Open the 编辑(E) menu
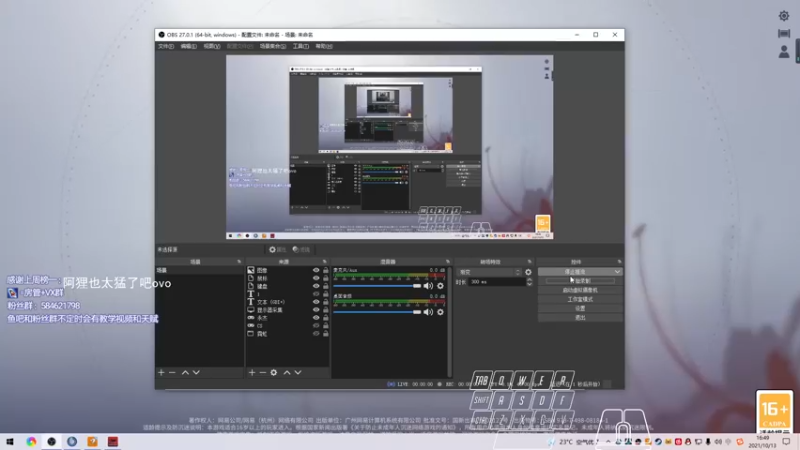 click(188, 46)
